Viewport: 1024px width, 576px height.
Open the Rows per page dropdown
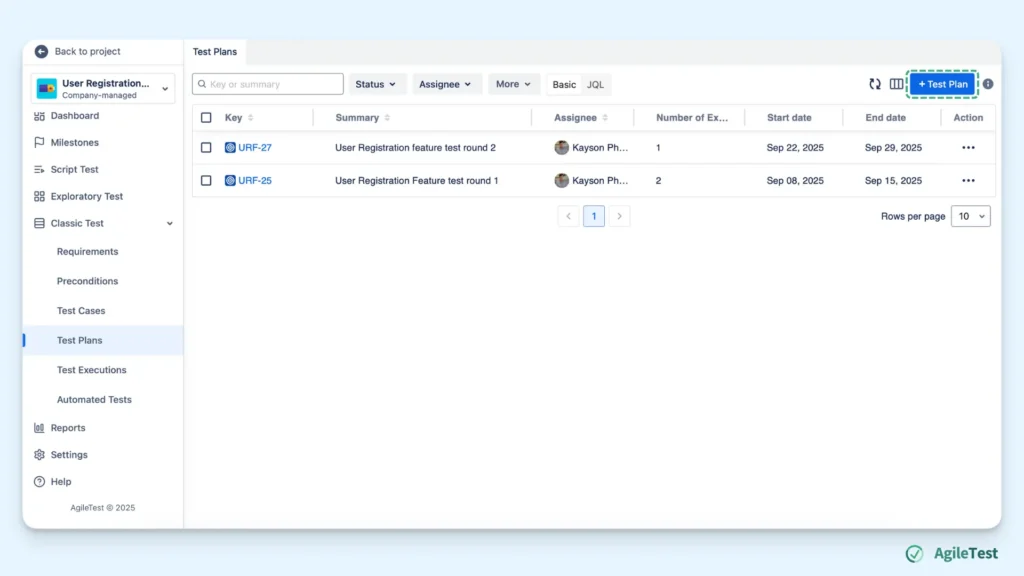click(x=970, y=216)
